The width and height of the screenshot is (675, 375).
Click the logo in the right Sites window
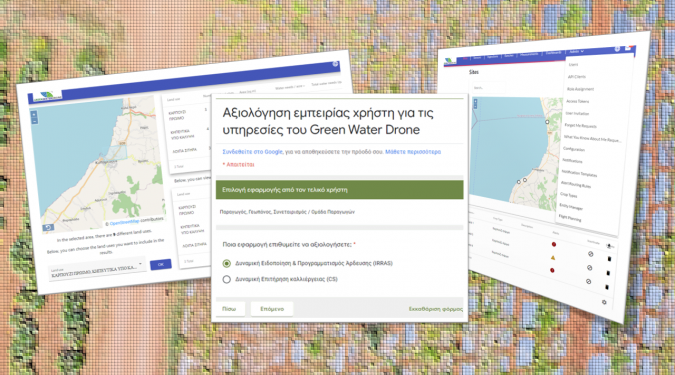449,61
